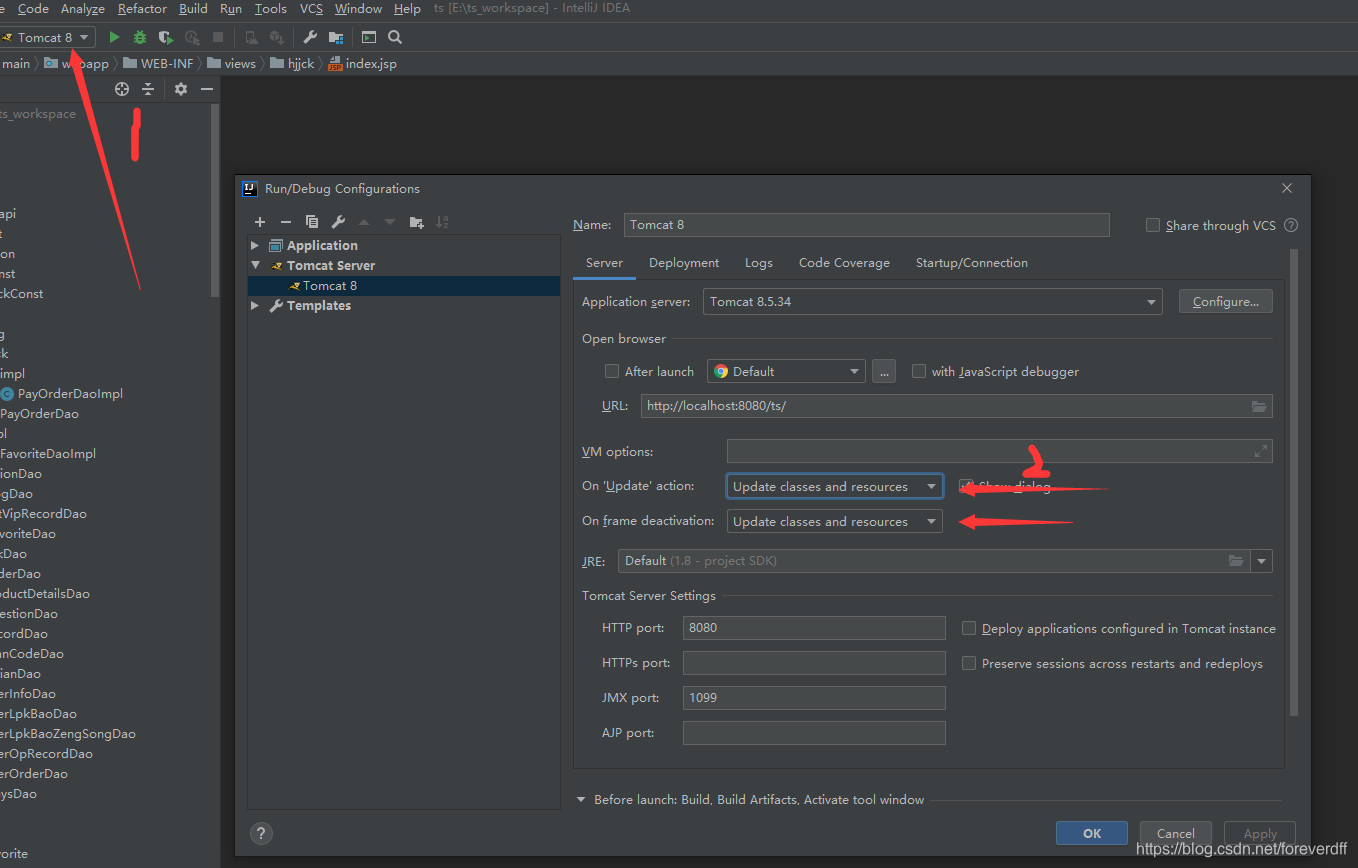Open VCS menu

pos(311,8)
